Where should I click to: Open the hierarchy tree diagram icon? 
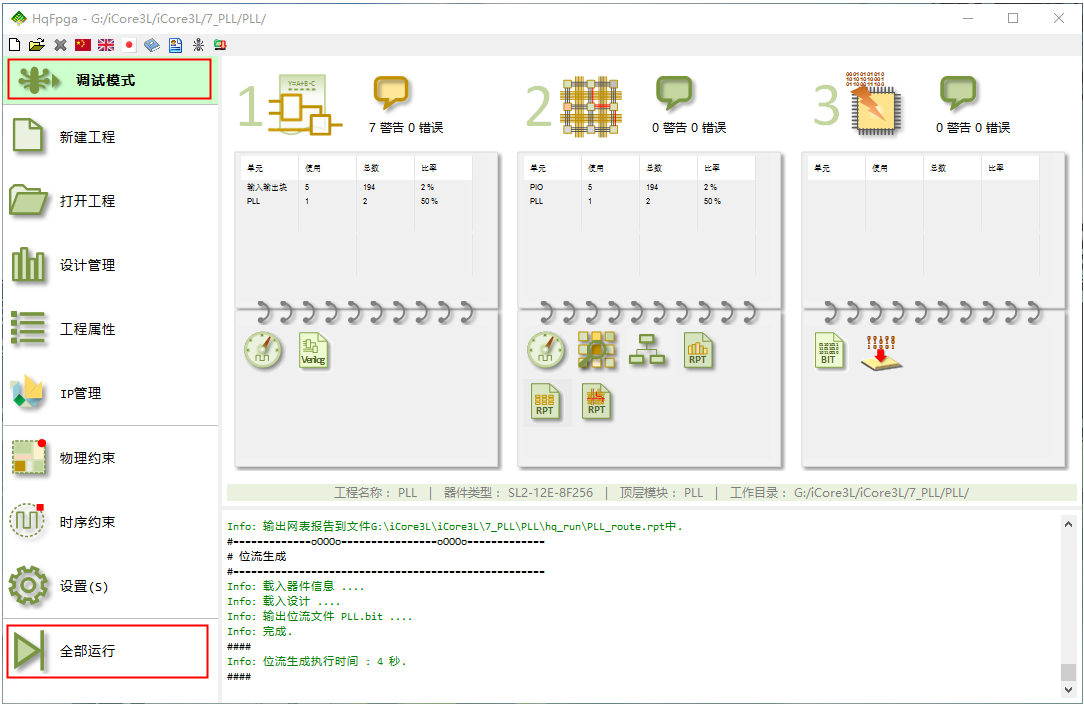click(x=647, y=351)
